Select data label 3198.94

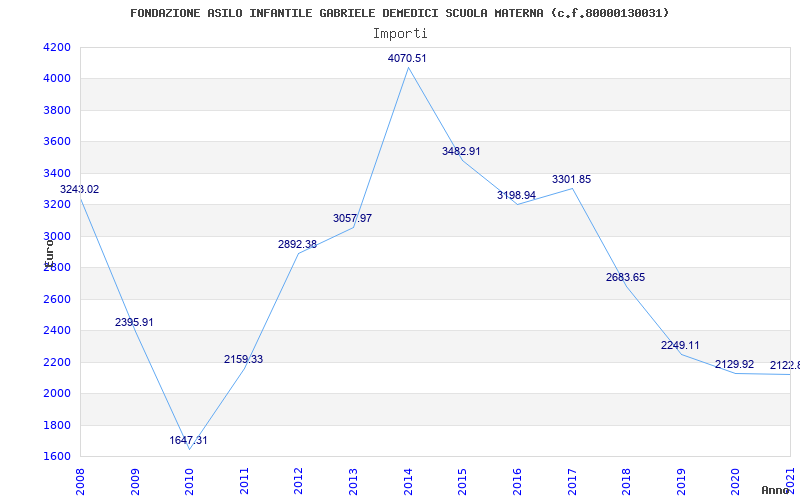516,195
